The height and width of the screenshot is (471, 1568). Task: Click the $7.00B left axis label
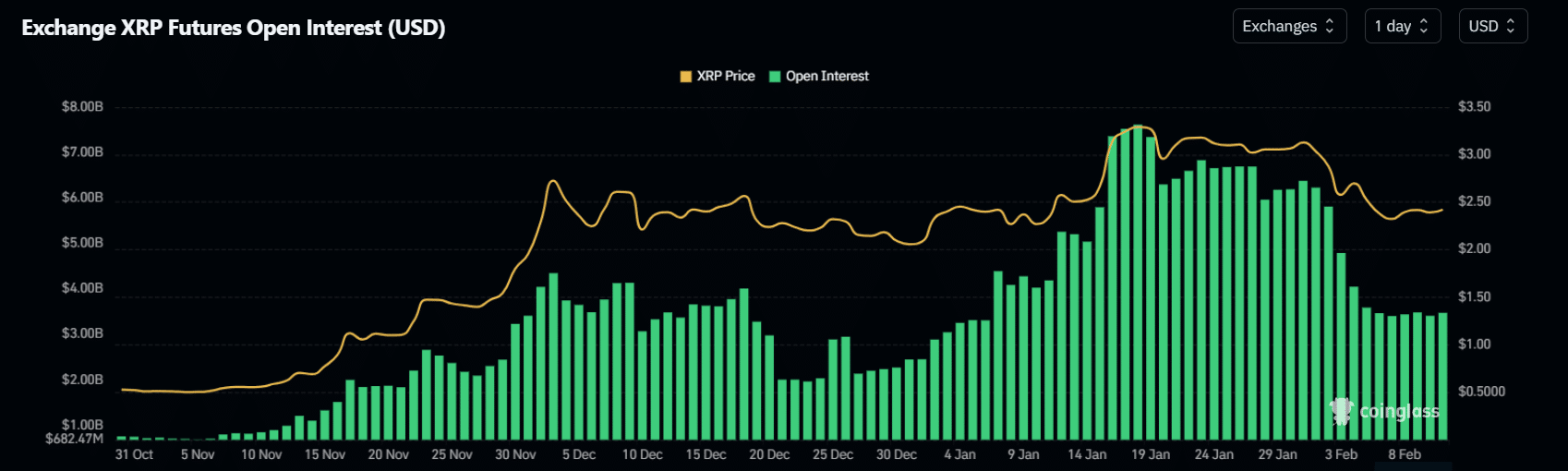pos(82,152)
